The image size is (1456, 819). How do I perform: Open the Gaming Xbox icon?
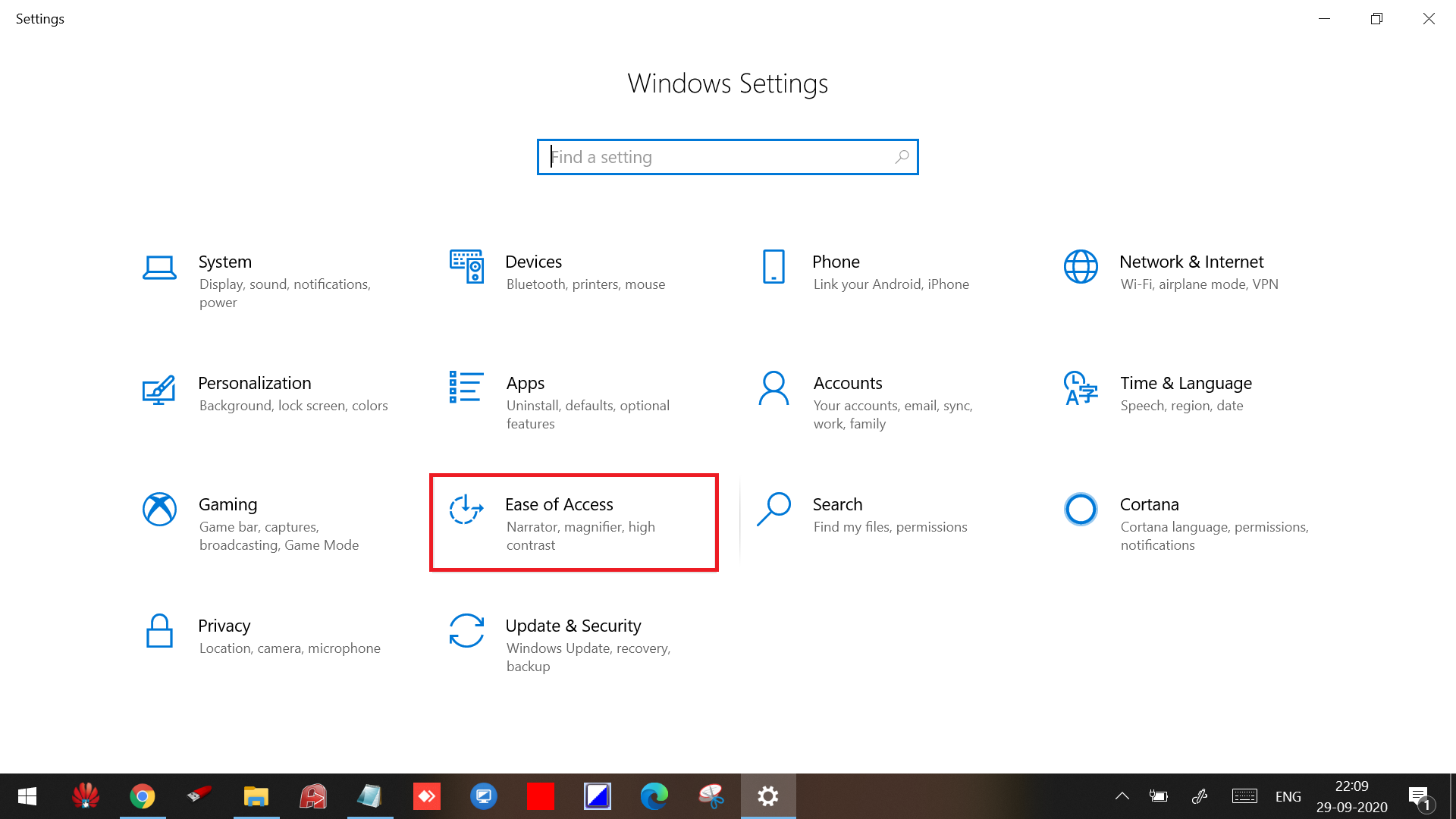(x=159, y=510)
